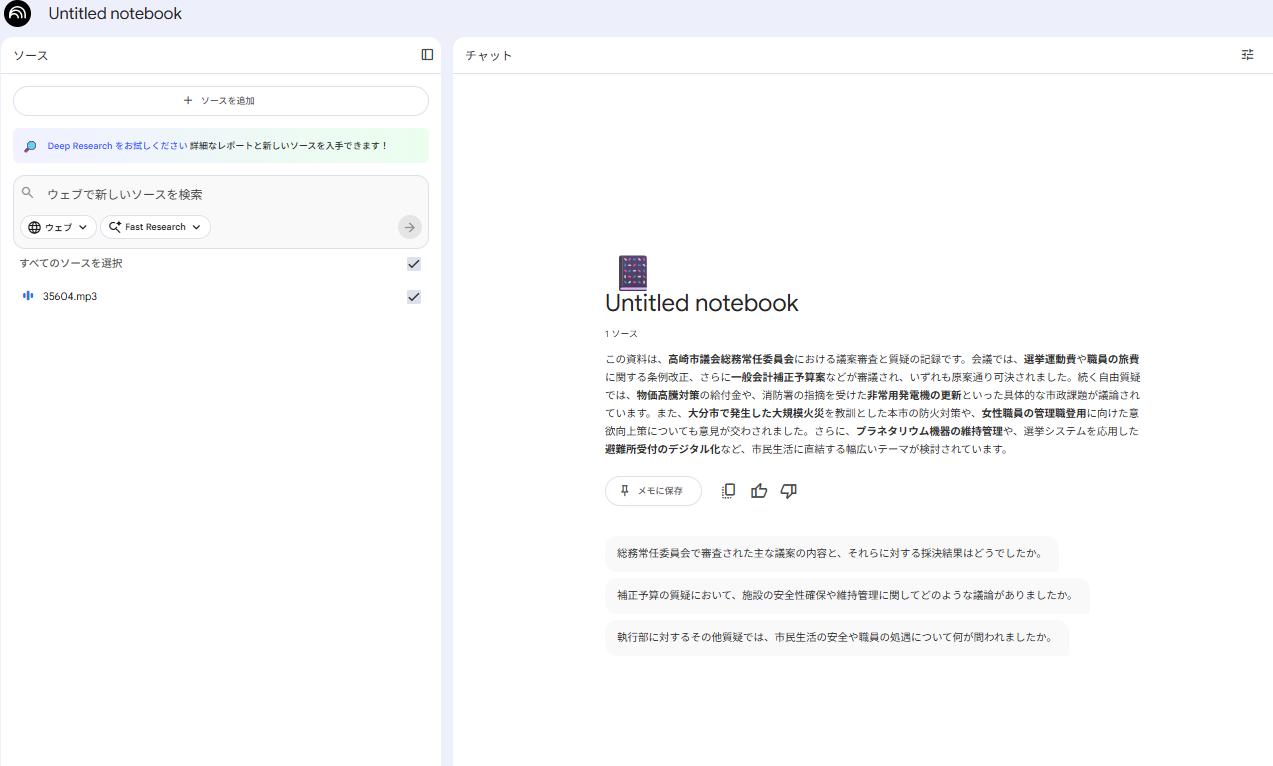
Task: Select the 総務常任委員会 suggested question
Action: 830,553
